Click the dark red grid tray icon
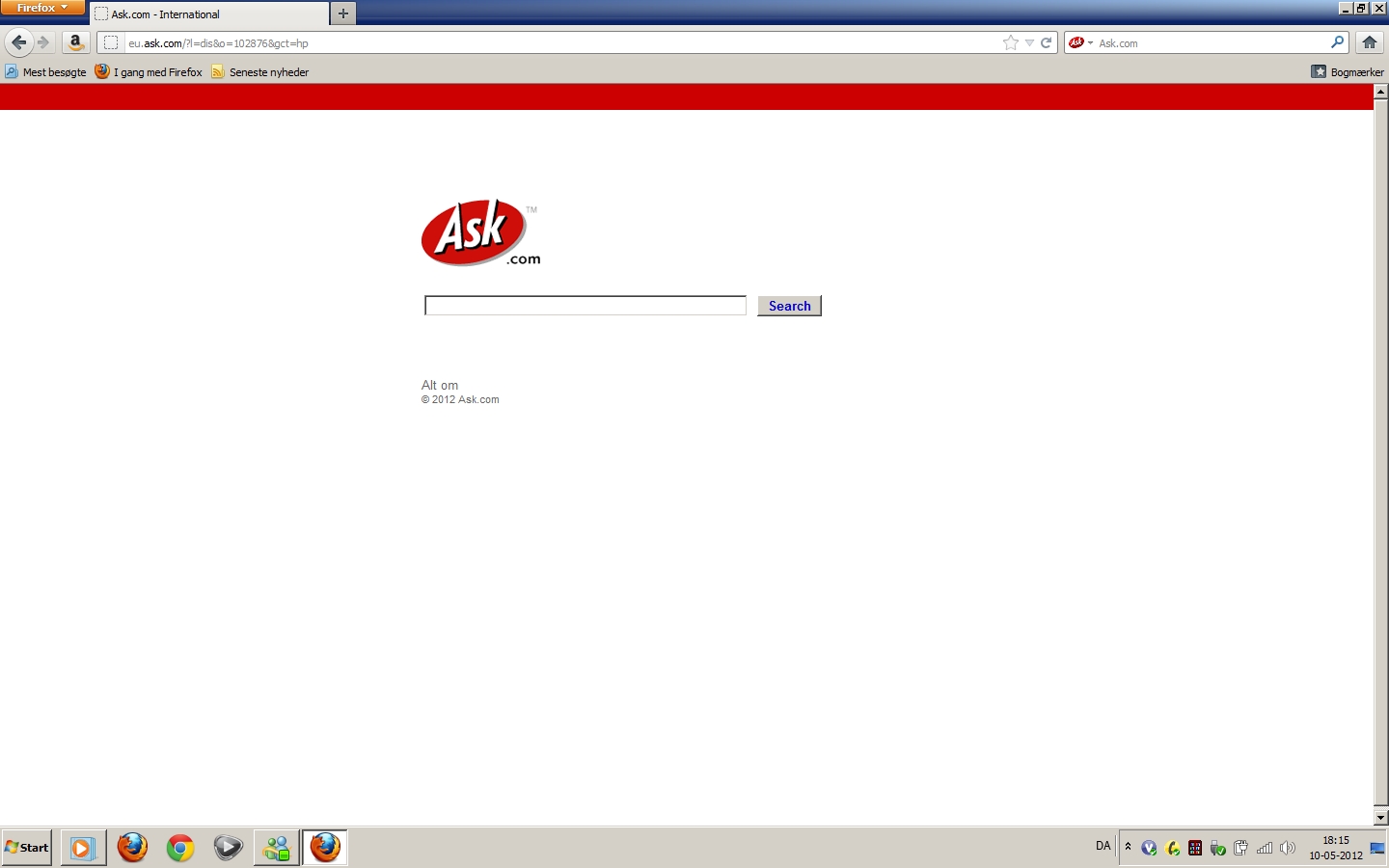Viewport: 1389px width, 868px height. (x=1195, y=848)
